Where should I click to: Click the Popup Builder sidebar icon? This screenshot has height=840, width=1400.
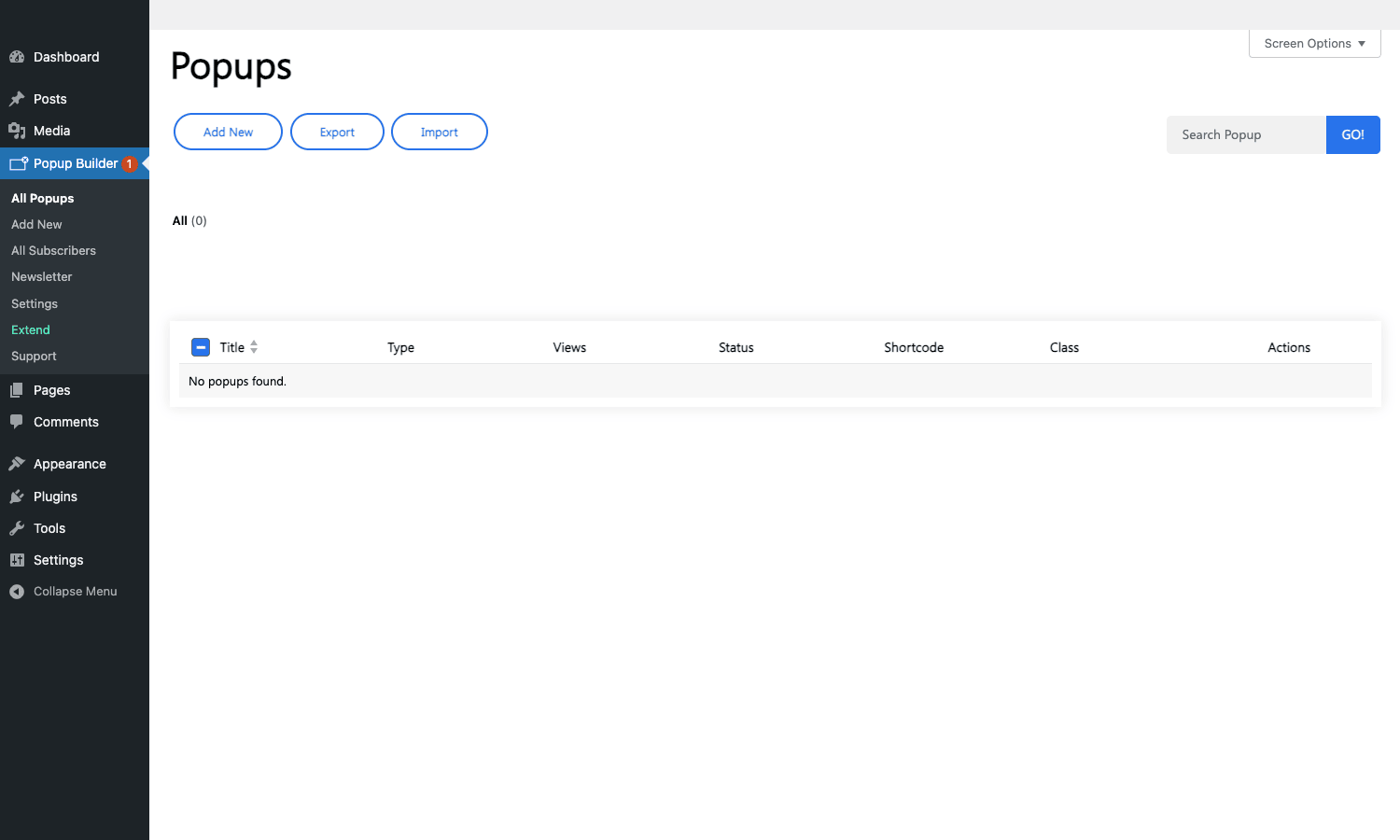tap(19, 163)
